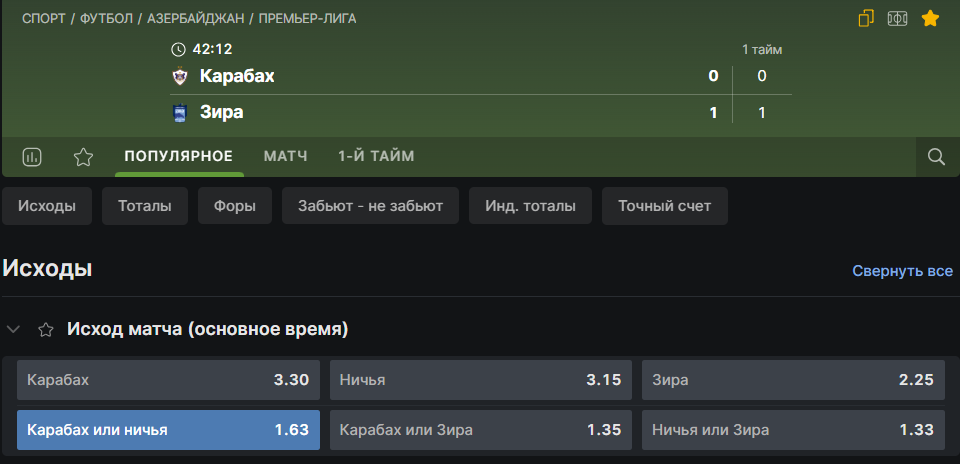
Task: Pick the Ничья 3.15 odds
Action: (x=480, y=380)
